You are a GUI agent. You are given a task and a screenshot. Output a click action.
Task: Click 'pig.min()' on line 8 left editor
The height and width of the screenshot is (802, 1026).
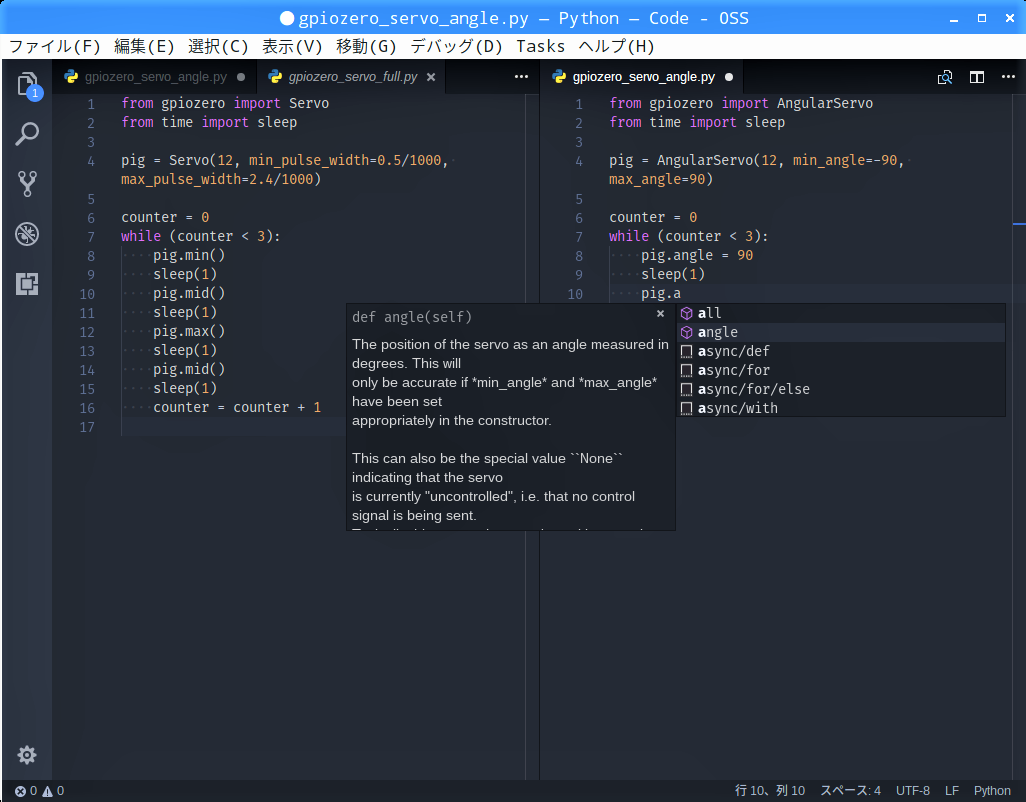189,256
